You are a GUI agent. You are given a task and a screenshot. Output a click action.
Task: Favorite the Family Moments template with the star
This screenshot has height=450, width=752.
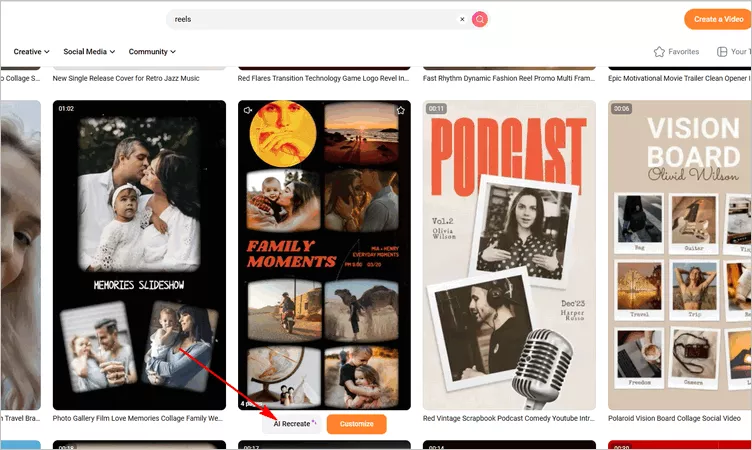[401, 110]
